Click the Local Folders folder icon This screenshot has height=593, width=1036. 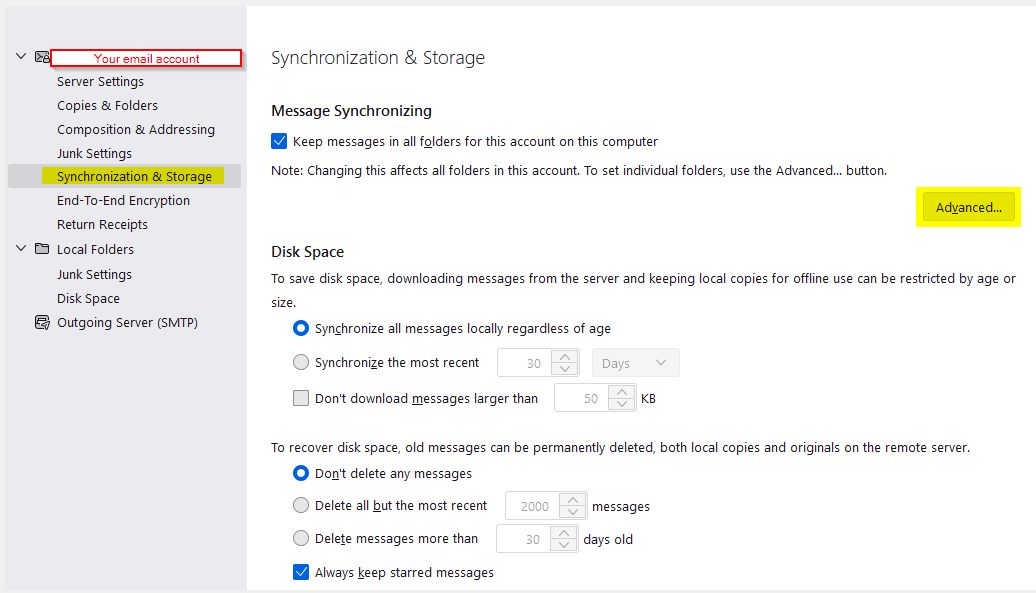click(42, 249)
